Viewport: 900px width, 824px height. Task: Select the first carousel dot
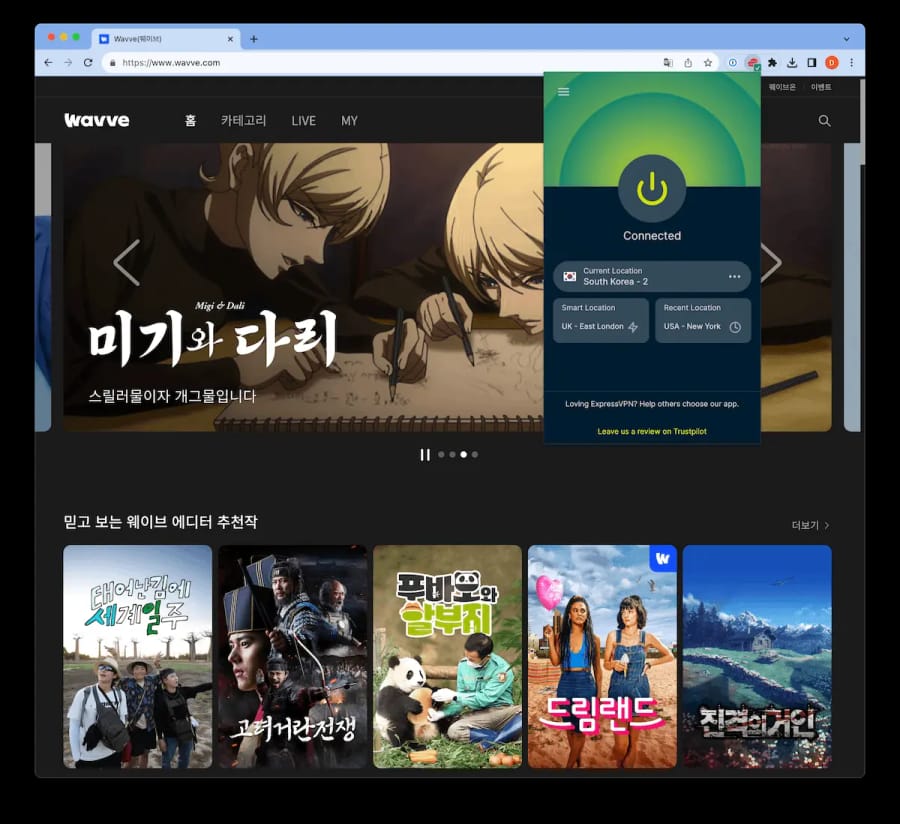(x=441, y=454)
